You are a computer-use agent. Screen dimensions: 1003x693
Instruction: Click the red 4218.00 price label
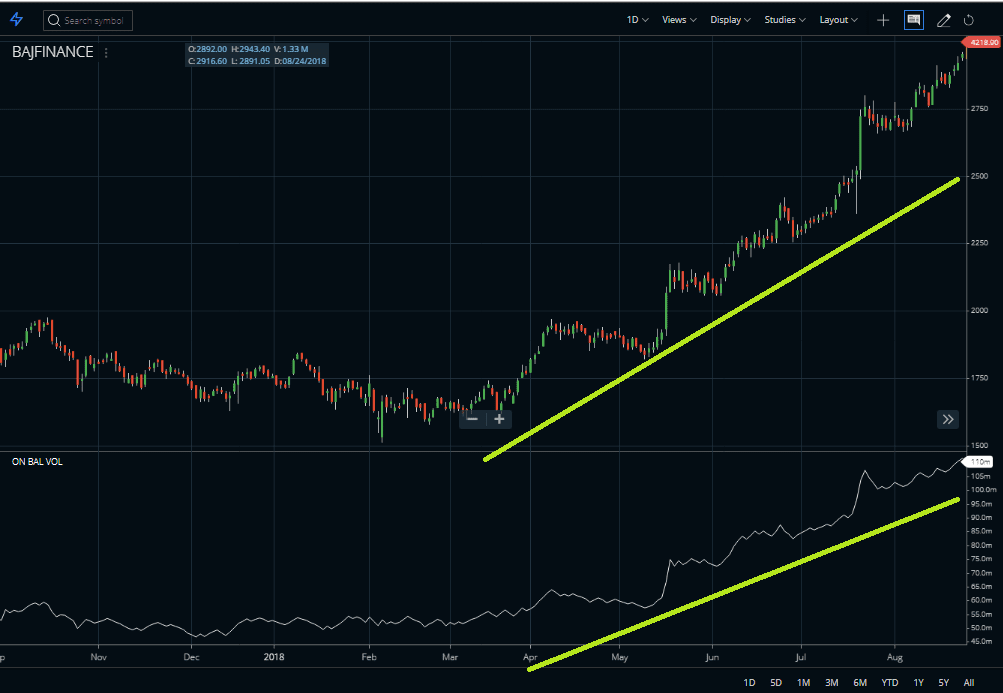983,42
